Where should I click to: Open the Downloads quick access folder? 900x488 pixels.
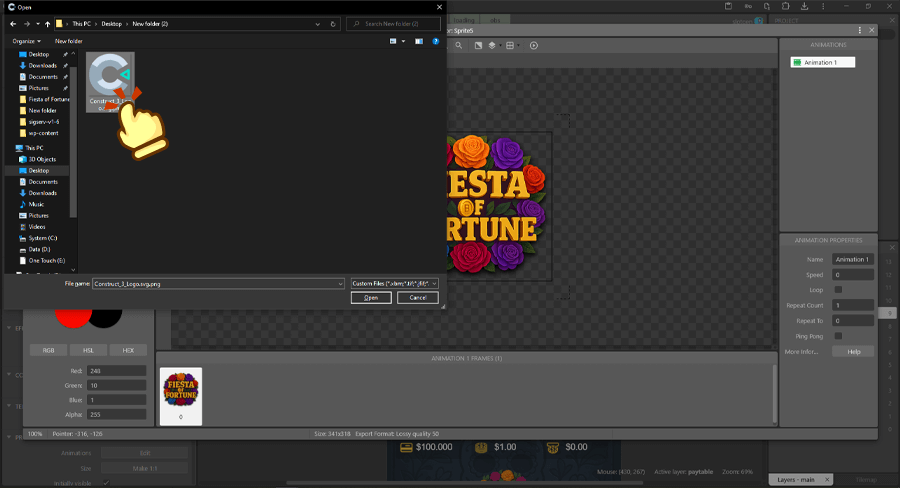click(42, 65)
